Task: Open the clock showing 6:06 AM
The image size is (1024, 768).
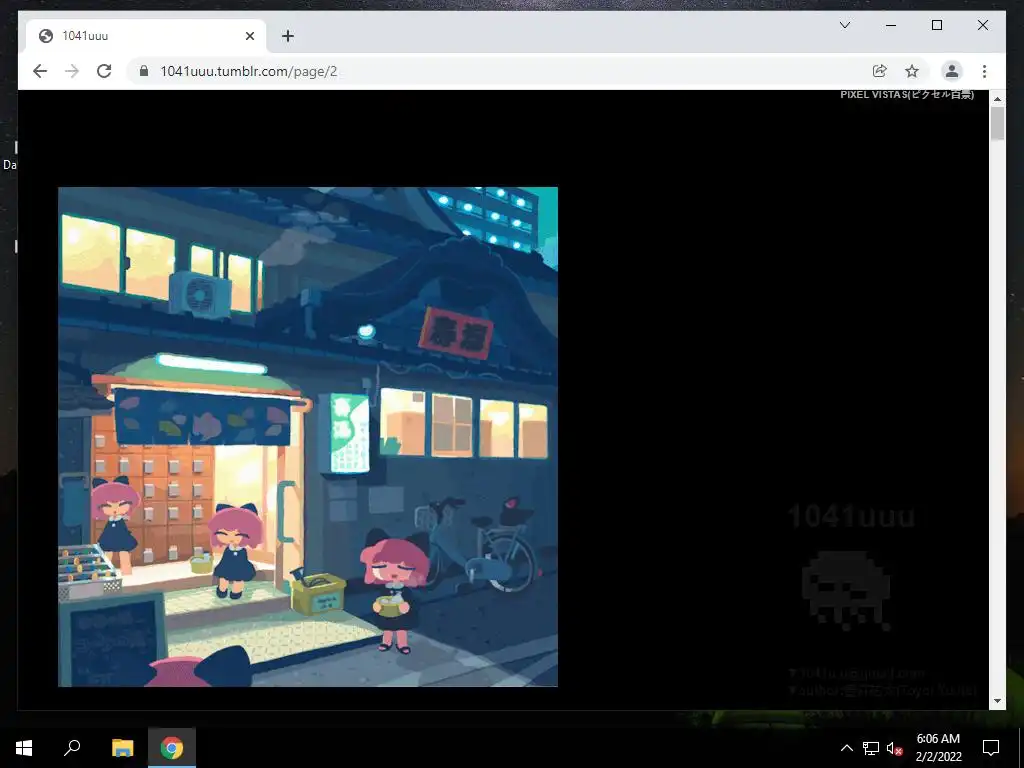Action: 938,748
